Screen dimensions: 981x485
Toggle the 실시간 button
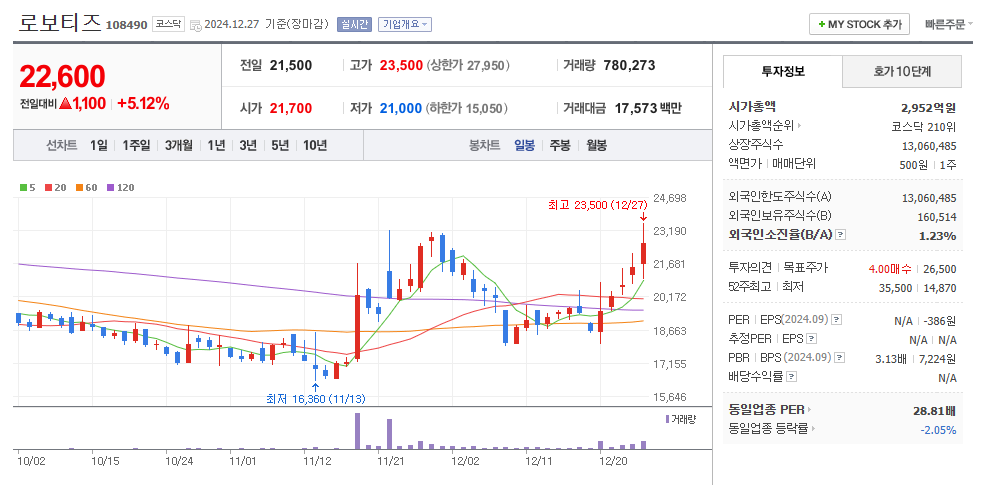(x=354, y=24)
